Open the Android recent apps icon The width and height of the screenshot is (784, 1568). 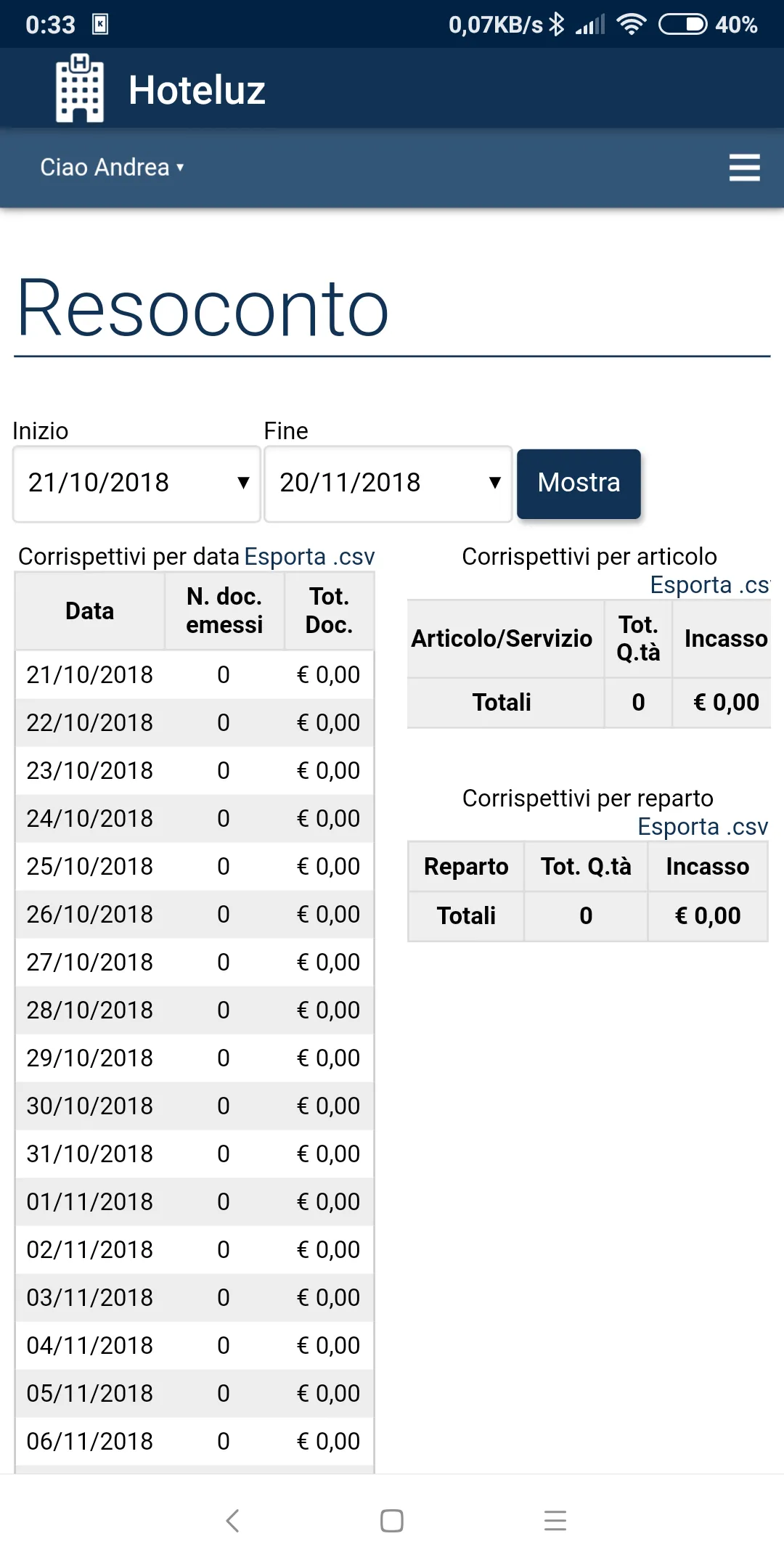pyautogui.click(x=555, y=1521)
